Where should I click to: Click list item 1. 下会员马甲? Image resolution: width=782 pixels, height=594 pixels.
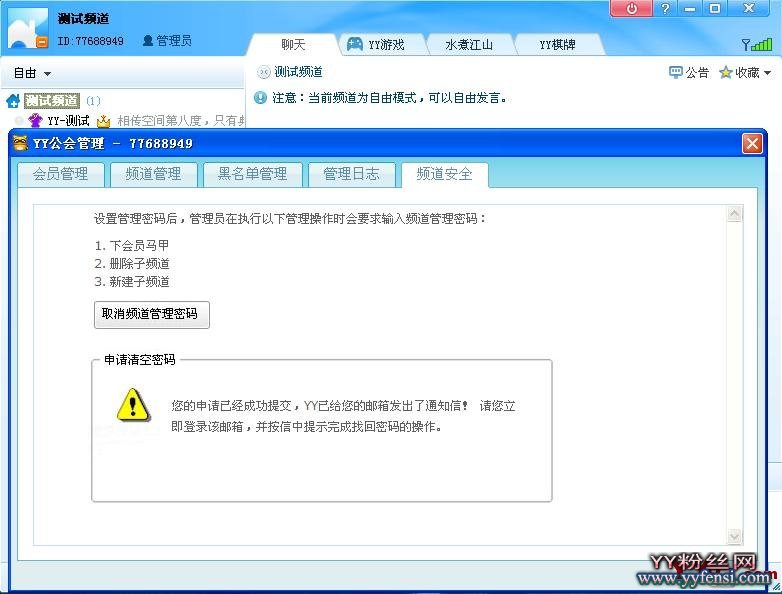pos(132,245)
